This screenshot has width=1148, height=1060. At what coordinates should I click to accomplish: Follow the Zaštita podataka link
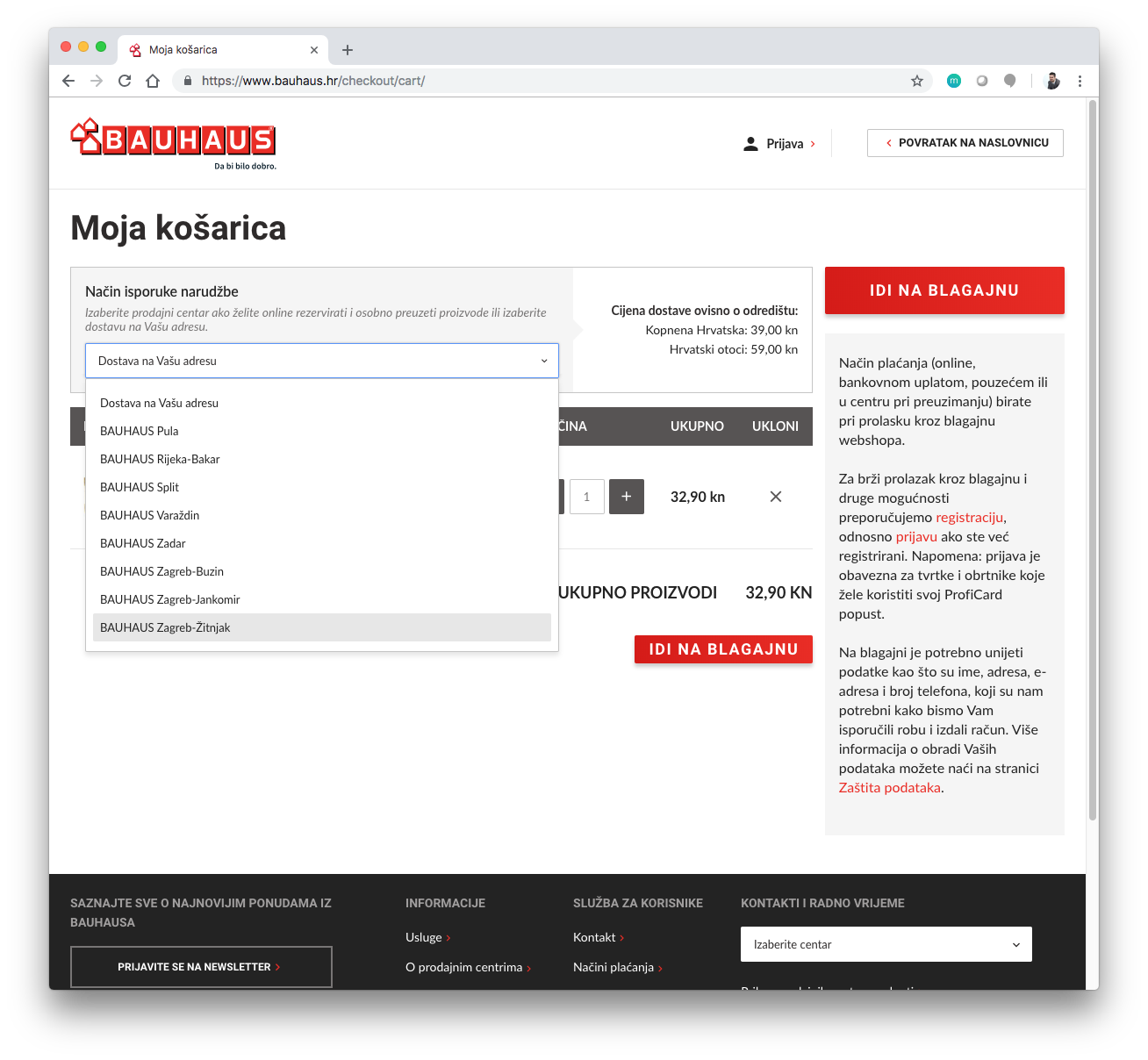point(889,788)
